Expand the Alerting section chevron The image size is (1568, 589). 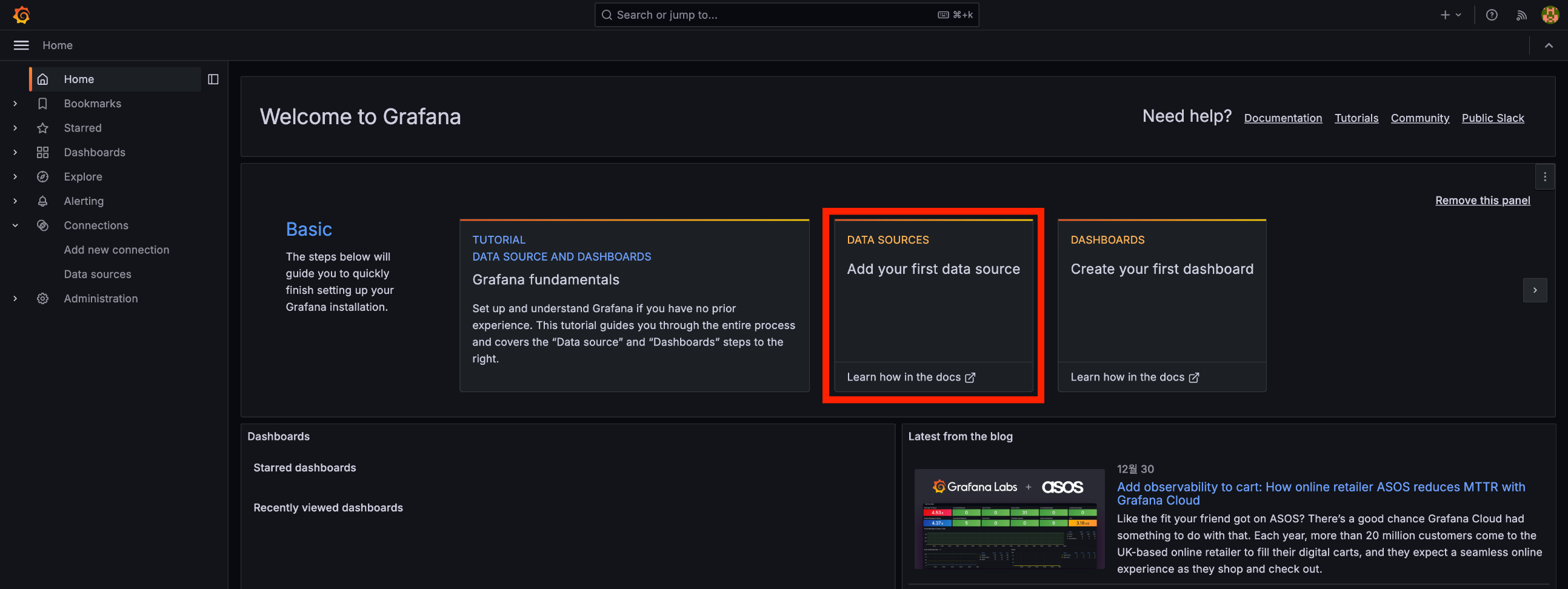15,201
